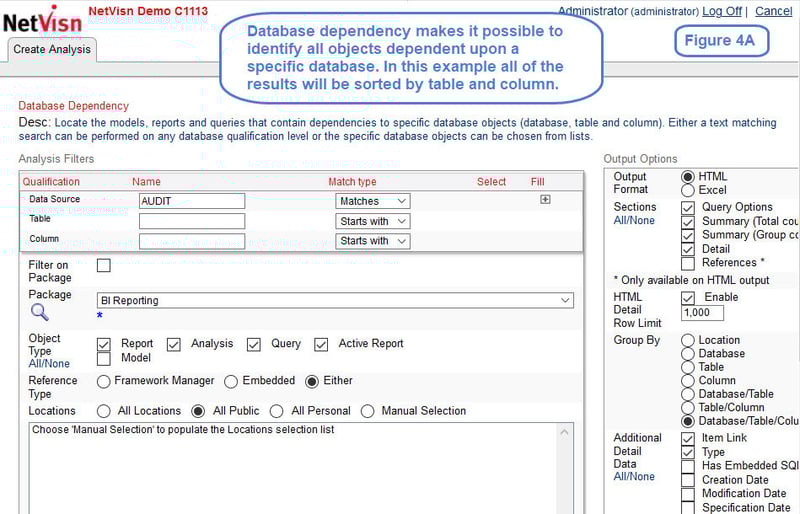Toggle the Query object type checkbox

pos(254,345)
